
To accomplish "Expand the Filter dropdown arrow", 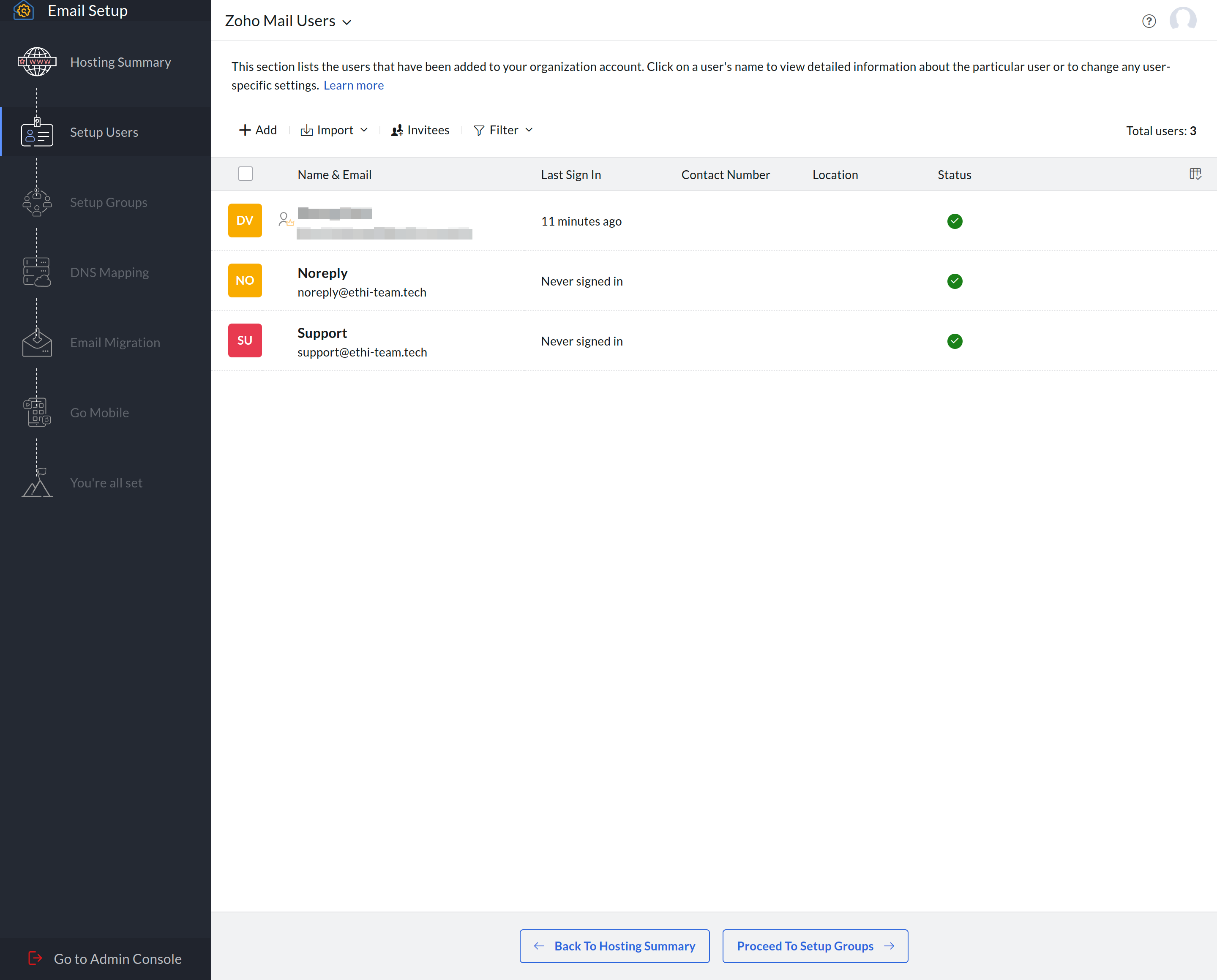I will (529, 130).
